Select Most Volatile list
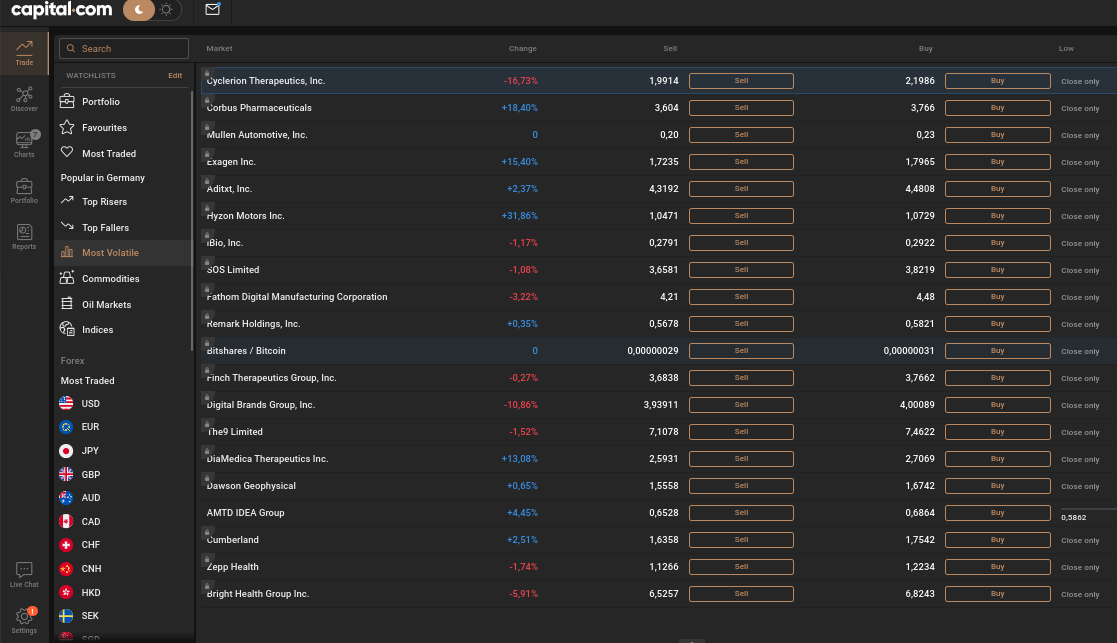 point(123,253)
